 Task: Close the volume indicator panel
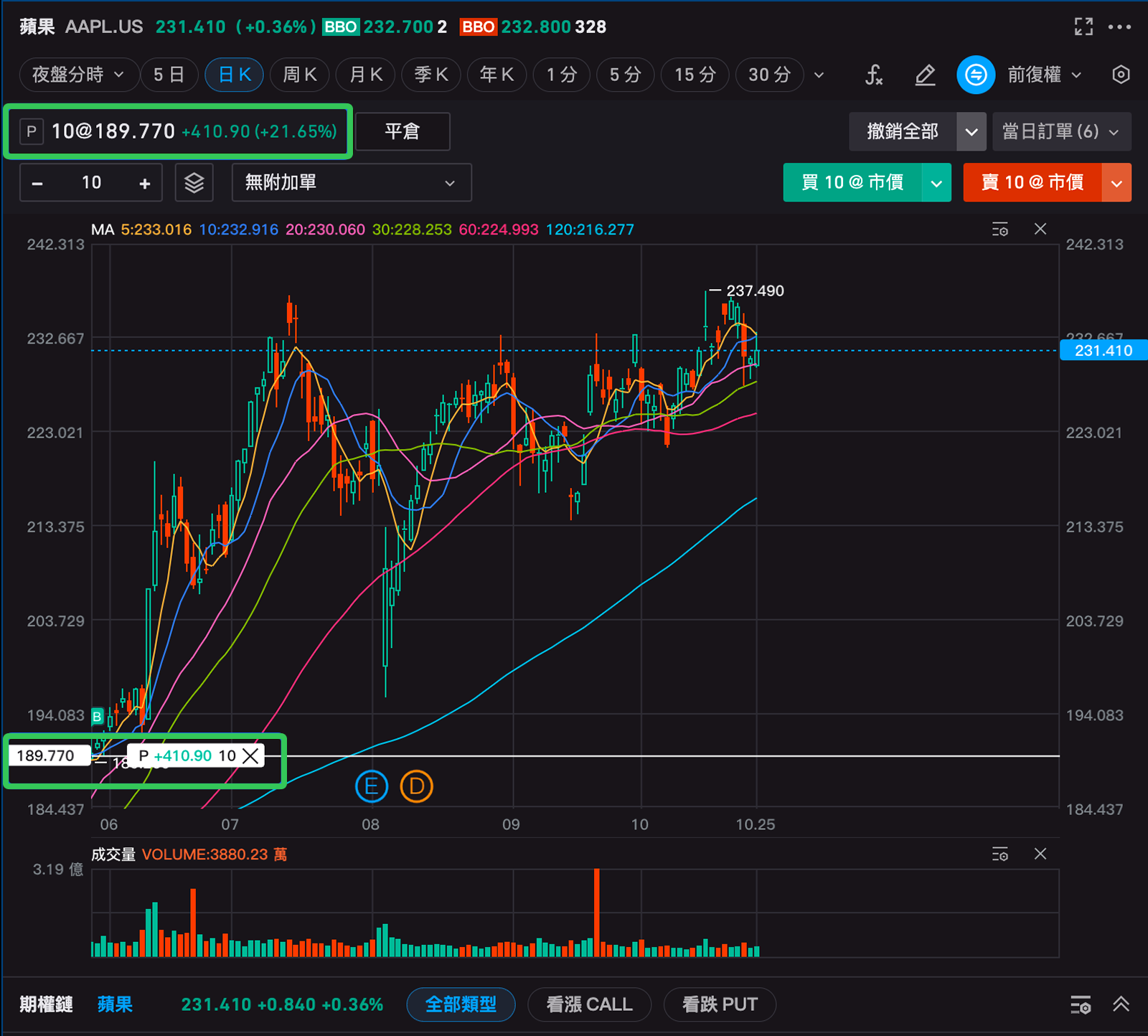pos(1040,854)
